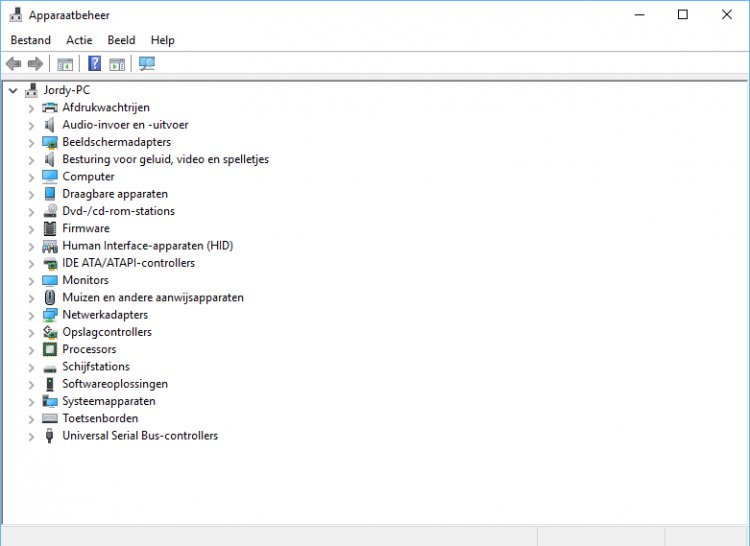
Task: Click the Dvd-/cd-rom-stations disc drive icon
Action: (50, 211)
